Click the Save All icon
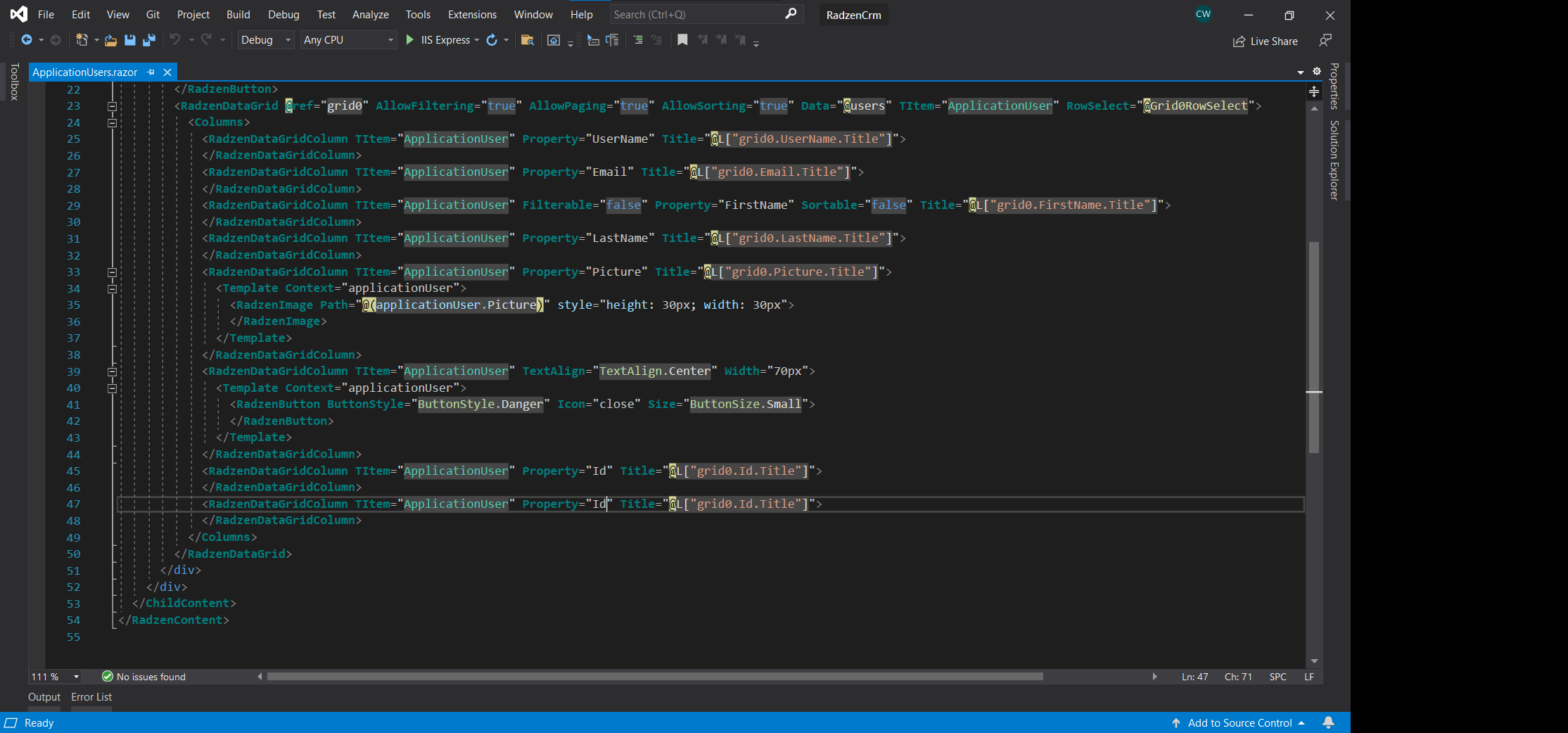1568x733 pixels. point(148,40)
